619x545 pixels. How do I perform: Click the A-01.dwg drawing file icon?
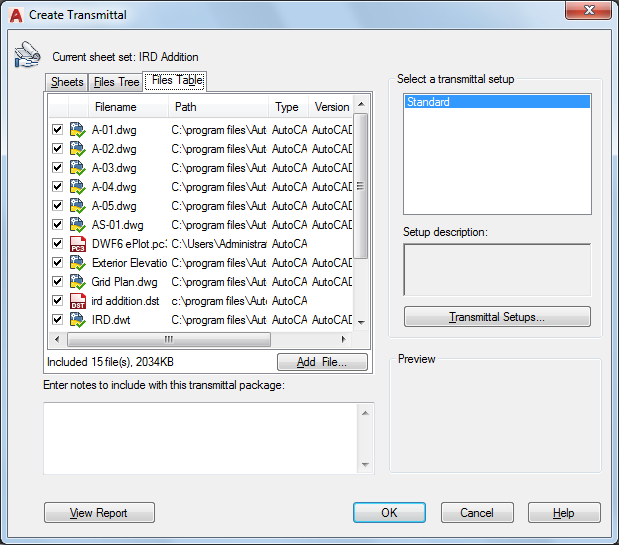[77, 130]
